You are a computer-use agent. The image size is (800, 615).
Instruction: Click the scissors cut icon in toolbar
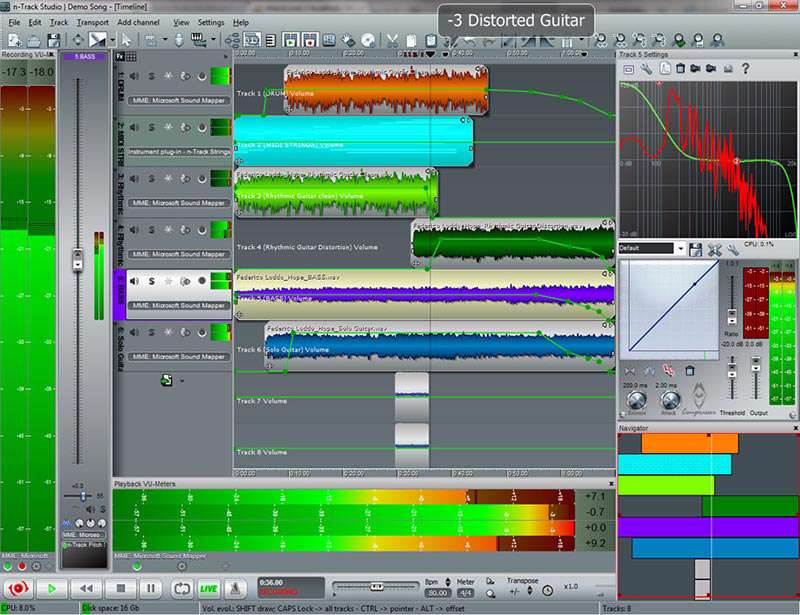pos(392,41)
